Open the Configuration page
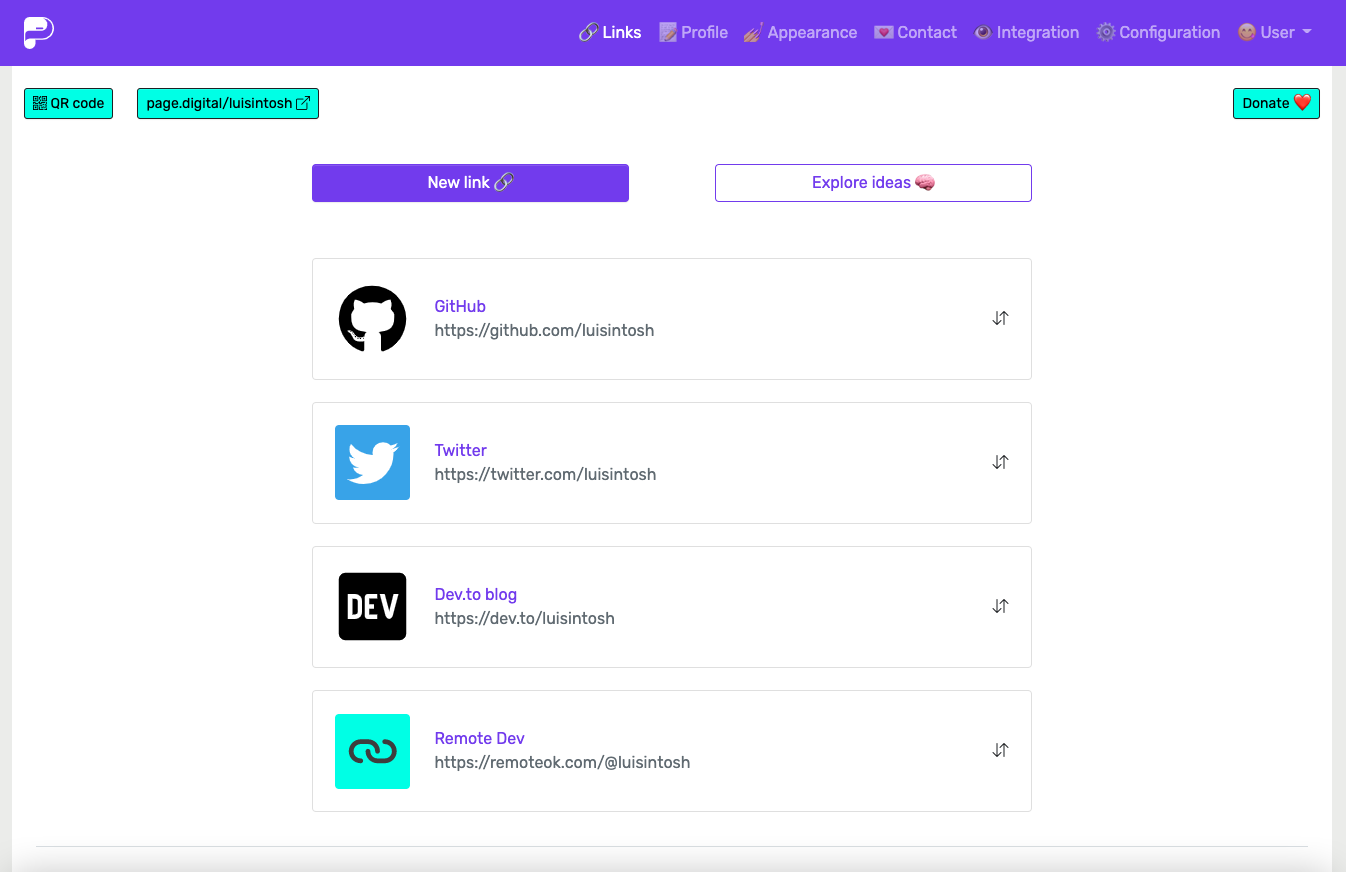This screenshot has width=1346, height=872. 1158,32
